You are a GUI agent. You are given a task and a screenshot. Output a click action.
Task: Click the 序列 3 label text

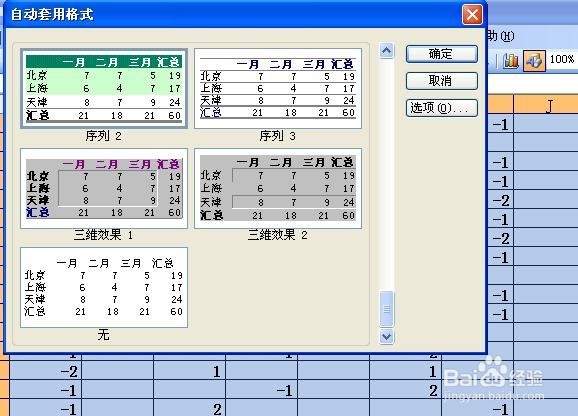point(277,136)
